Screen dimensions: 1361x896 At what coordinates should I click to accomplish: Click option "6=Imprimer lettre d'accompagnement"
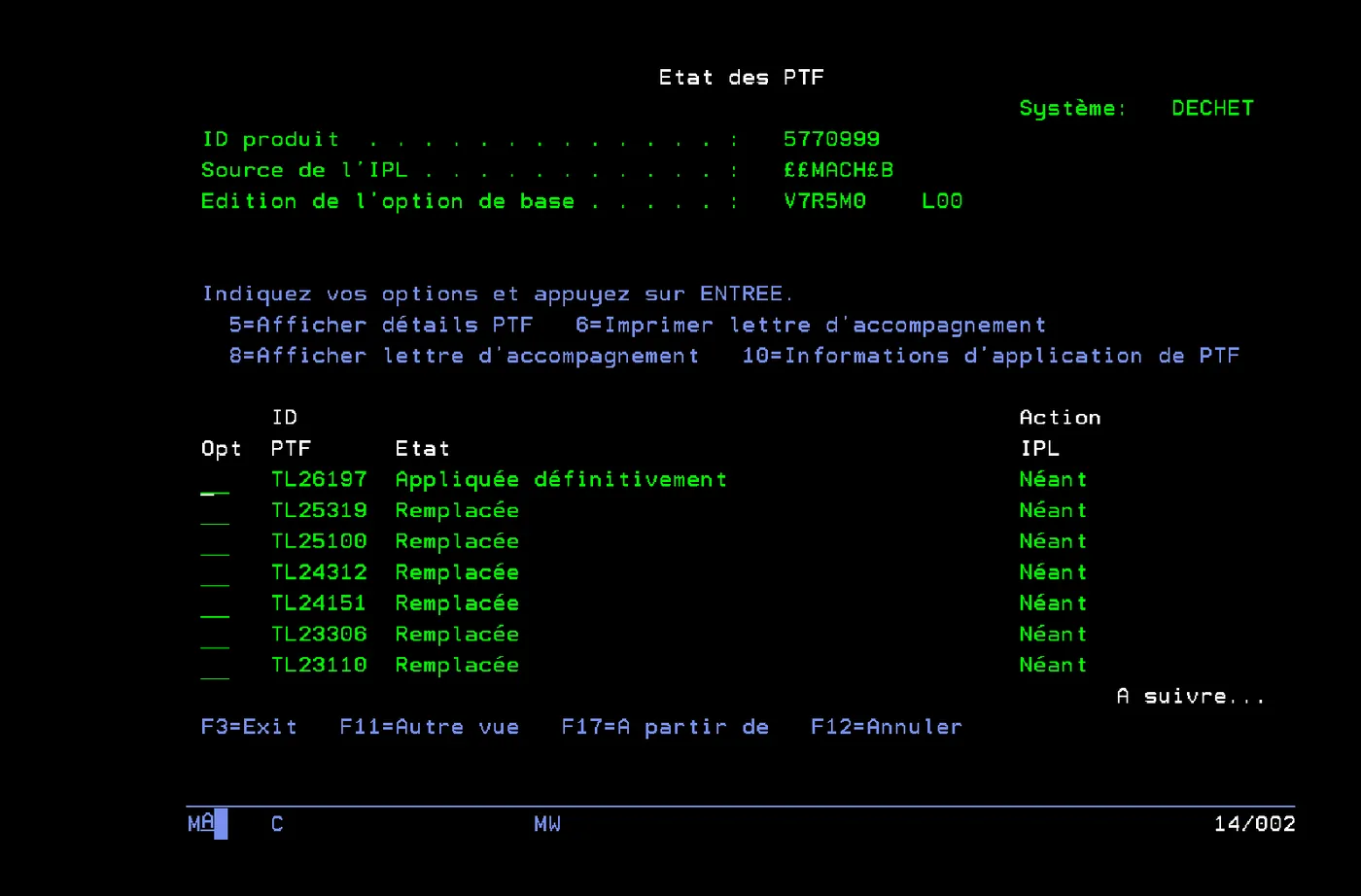pyautogui.click(x=811, y=325)
